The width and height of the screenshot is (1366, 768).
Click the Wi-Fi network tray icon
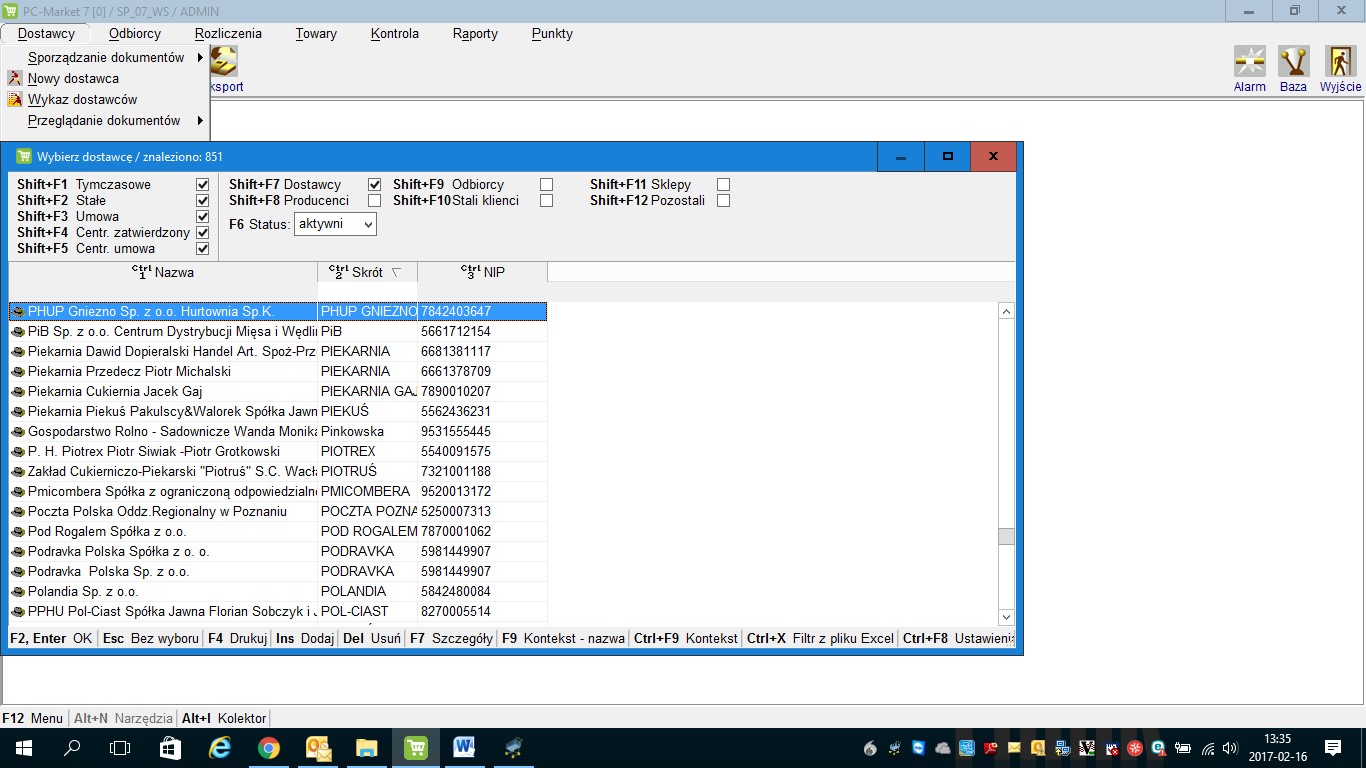coord(1207,748)
